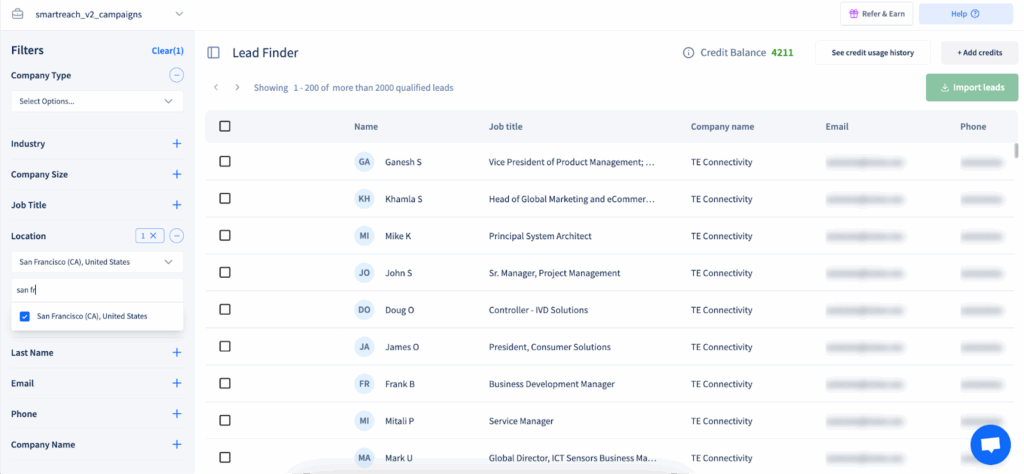The image size is (1024, 474).
Task: Go to previous page of leads arrow
Action: click(x=216, y=87)
